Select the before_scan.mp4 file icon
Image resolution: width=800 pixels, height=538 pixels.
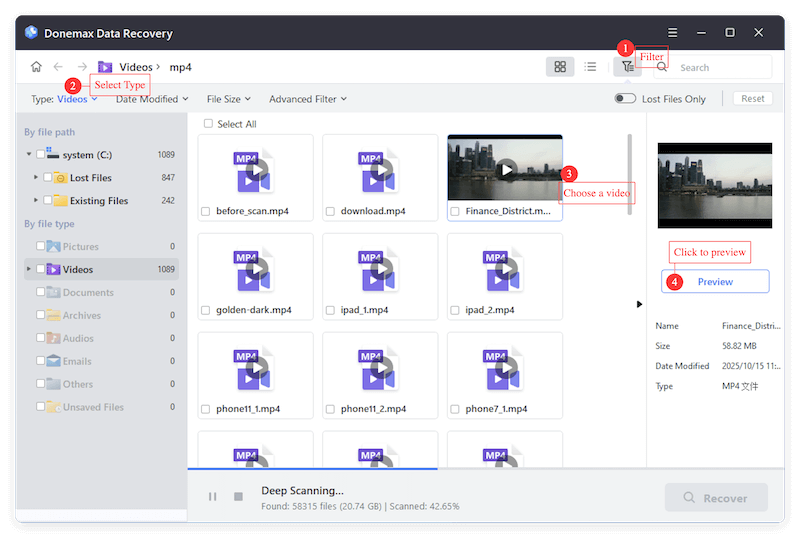tap(254, 172)
